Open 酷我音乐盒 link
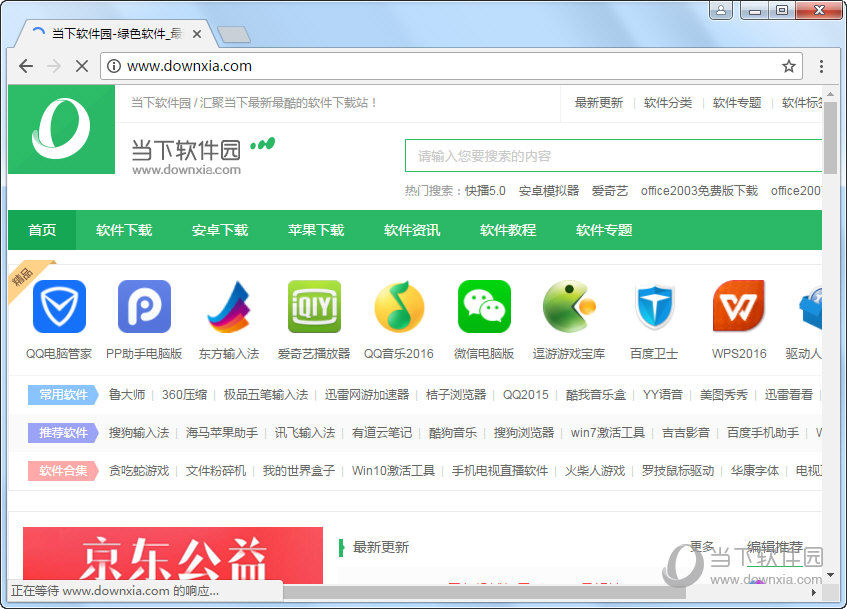 pos(595,395)
